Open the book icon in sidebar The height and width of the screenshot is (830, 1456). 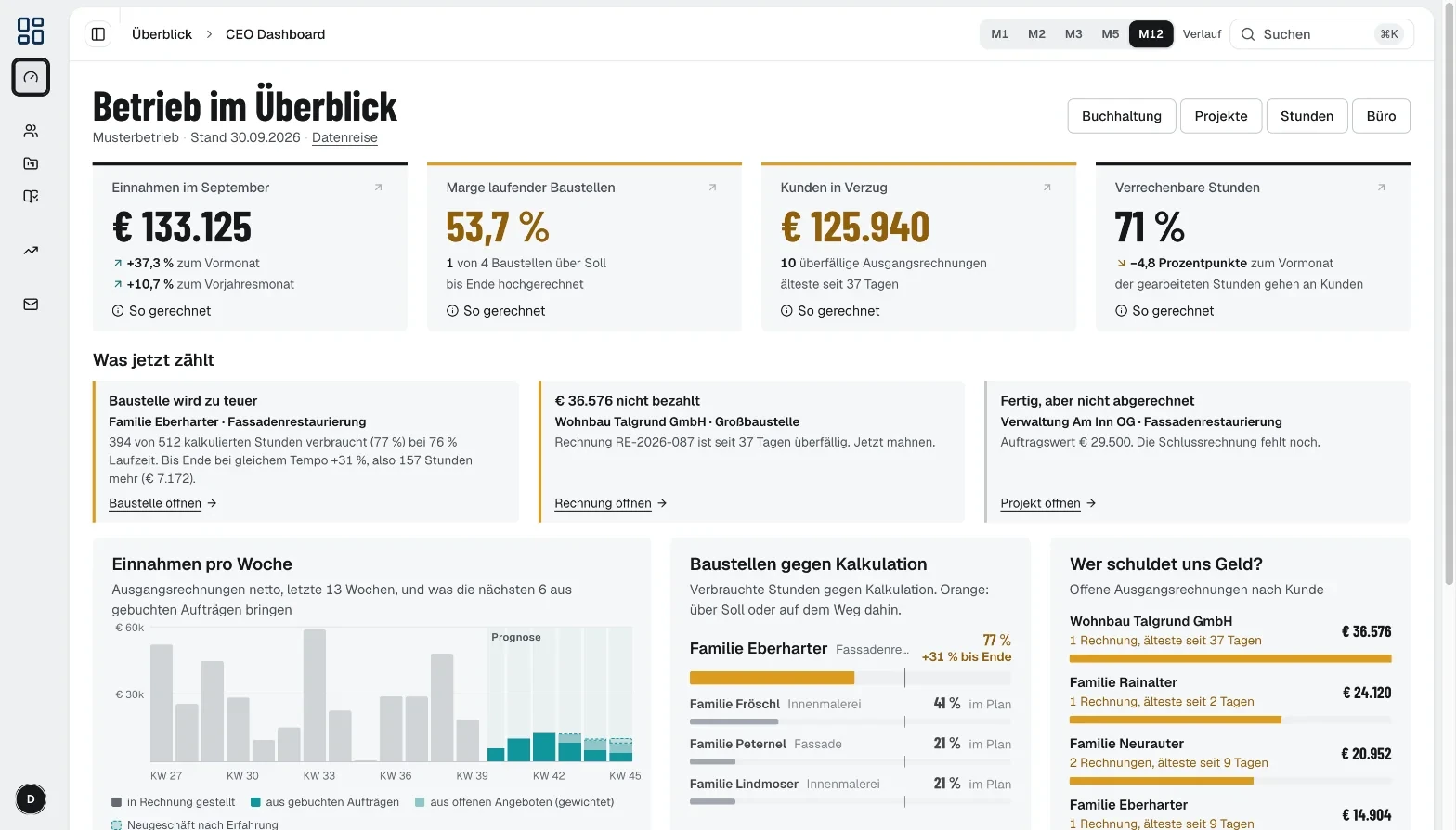click(x=31, y=196)
